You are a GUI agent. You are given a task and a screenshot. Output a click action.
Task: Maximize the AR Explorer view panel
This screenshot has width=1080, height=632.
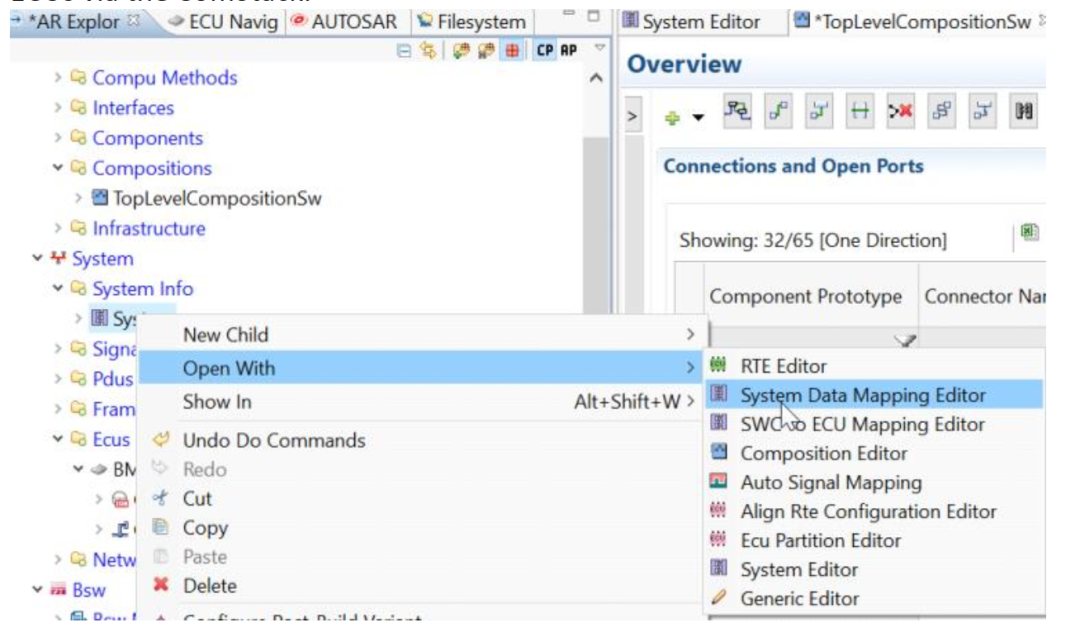tap(593, 15)
